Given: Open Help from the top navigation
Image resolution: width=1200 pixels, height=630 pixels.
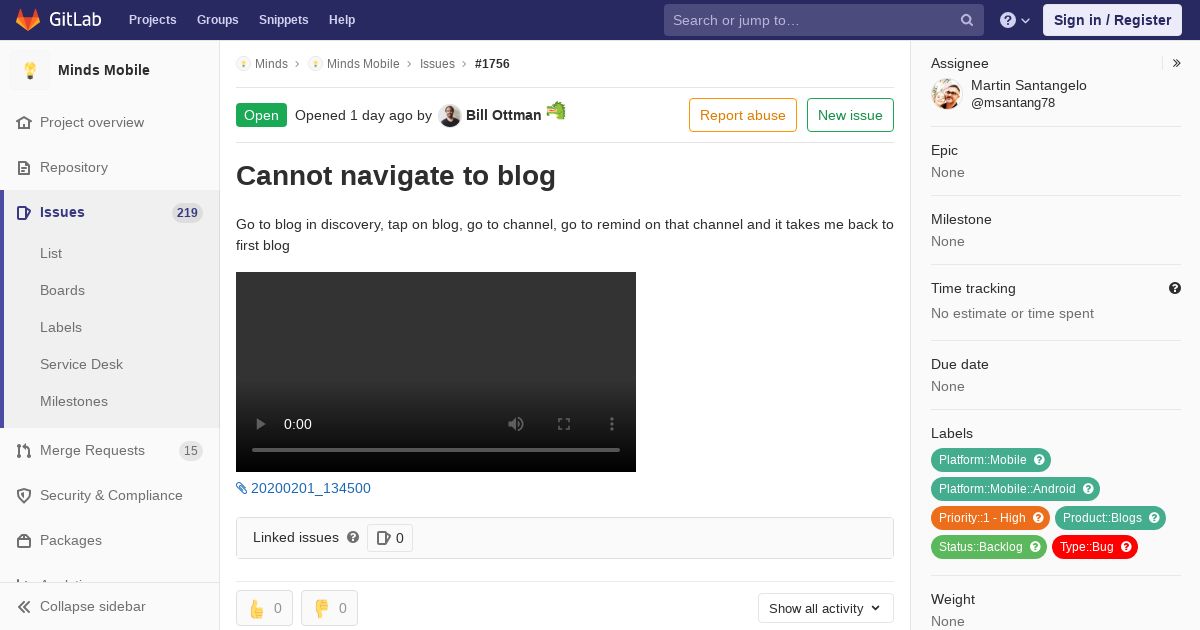Looking at the screenshot, I should click(342, 20).
